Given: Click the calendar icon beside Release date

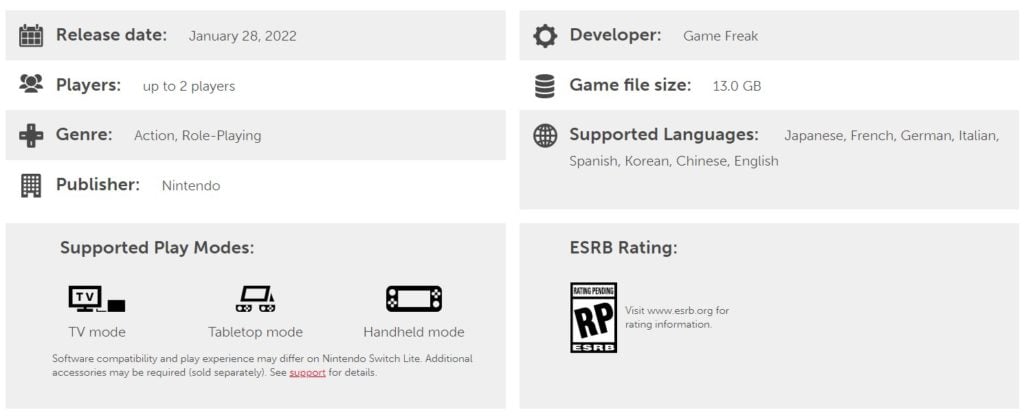Looking at the screenshot, I should 31,36.
